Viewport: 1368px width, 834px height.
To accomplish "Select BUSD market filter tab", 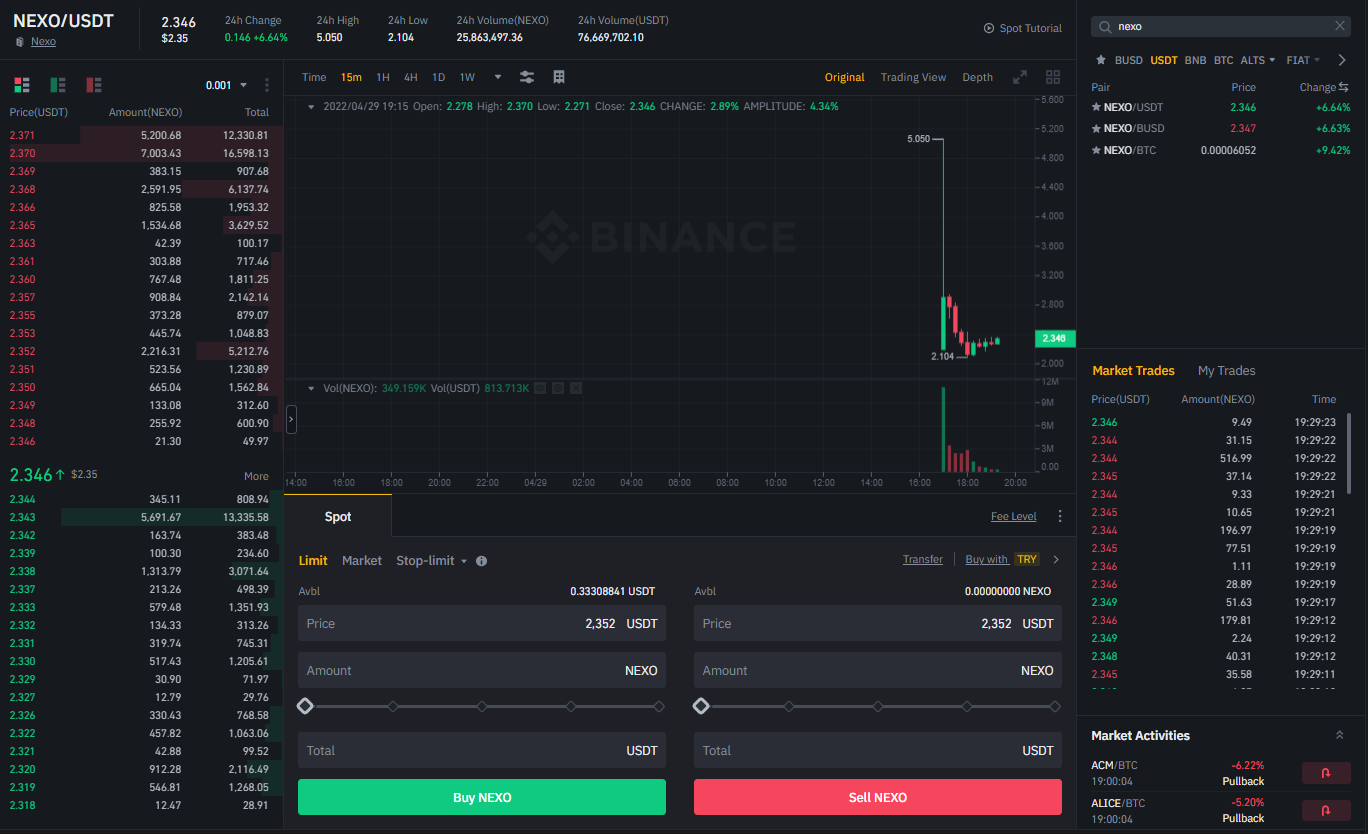I will [1128, 60].
